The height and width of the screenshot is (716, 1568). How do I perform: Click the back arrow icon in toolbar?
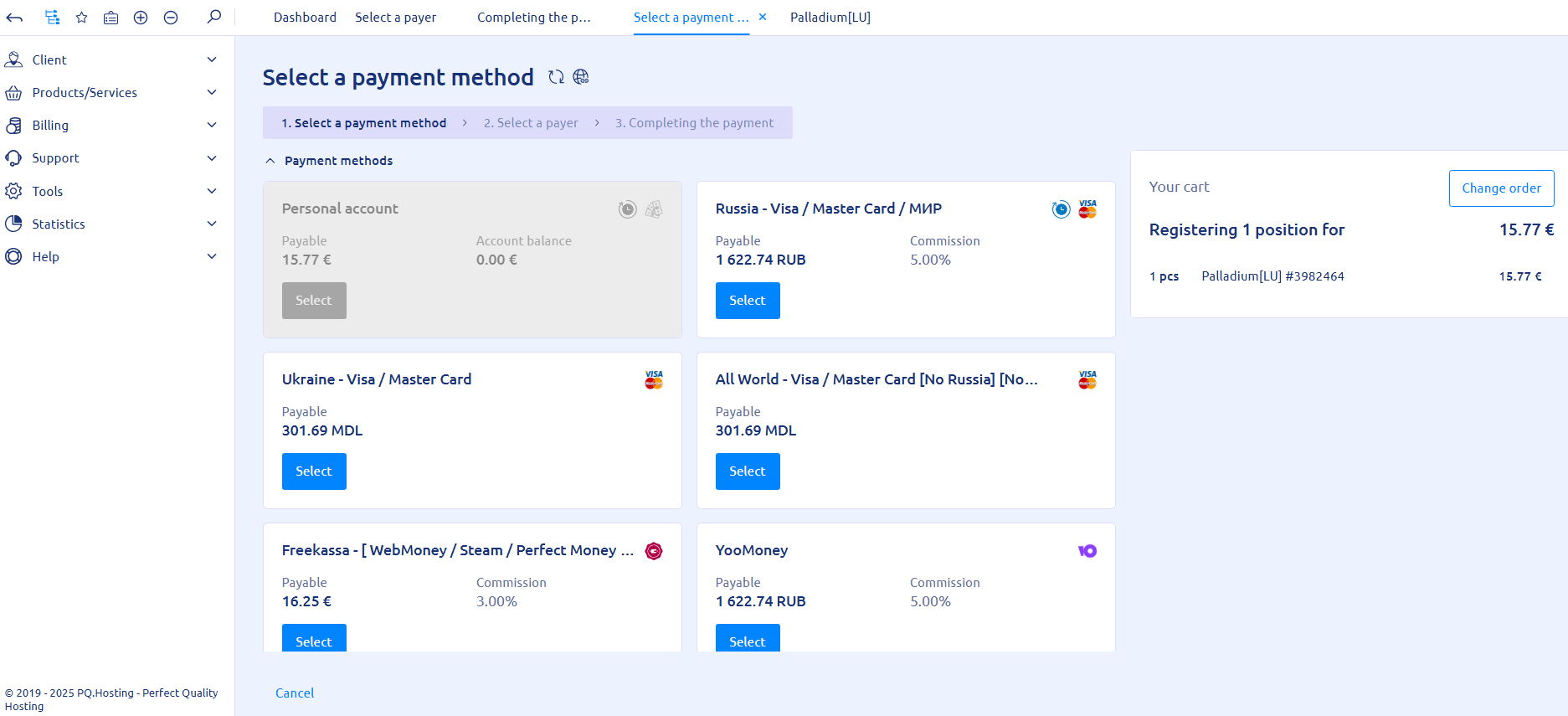[x=14, y=17]
